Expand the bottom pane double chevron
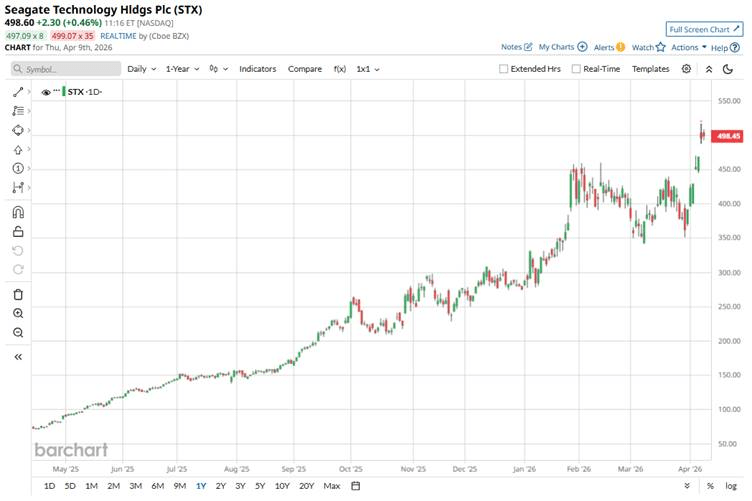The width and height of the screenshot is (752, 501). pos(687,486)
